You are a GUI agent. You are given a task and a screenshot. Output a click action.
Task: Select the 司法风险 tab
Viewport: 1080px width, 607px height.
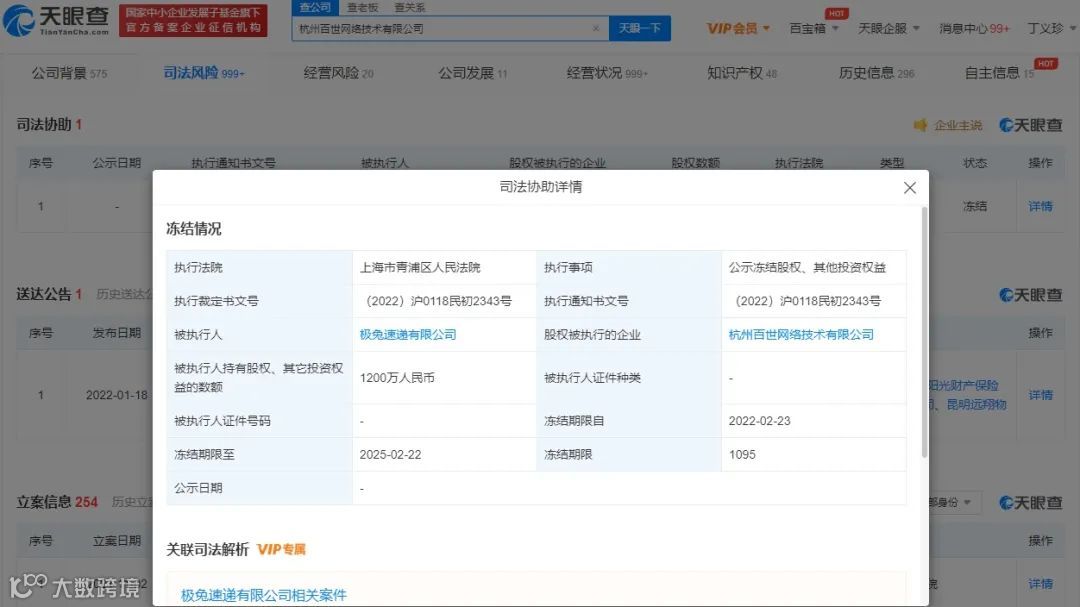(x=203, y=72)
